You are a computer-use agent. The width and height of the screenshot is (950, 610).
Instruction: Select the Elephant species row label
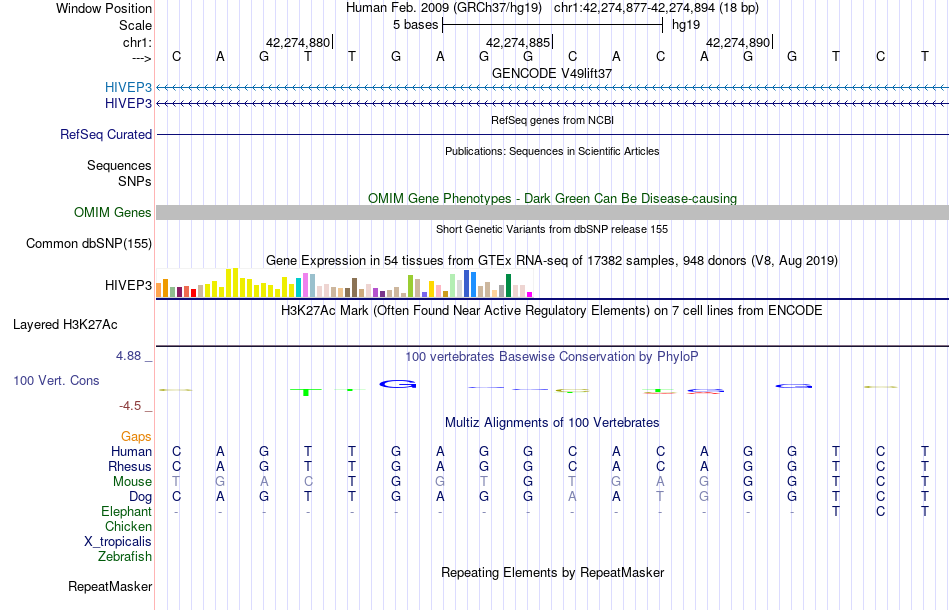tap(127, 512)
